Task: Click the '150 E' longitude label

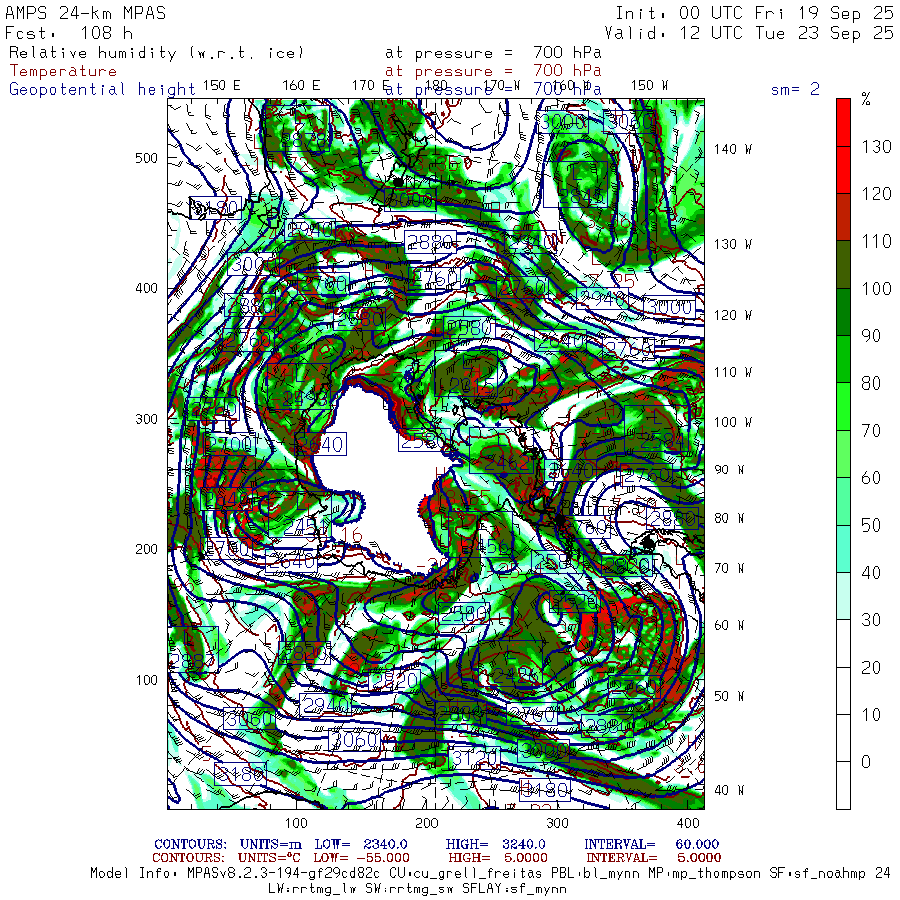Action: [x=222, y=86]
